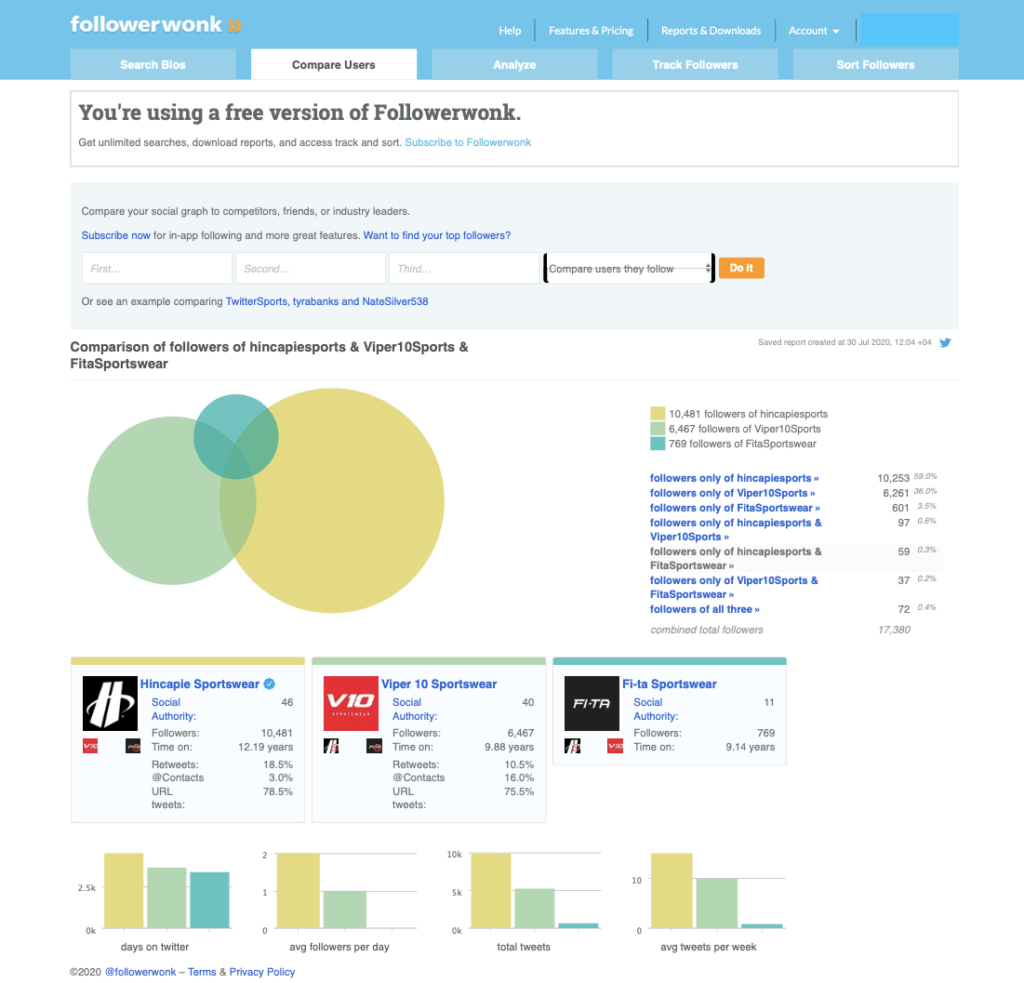Click the Viper 10 Sportswear V10 logo
This screenshot has width=1024, height=983.
click(x=351, y=703)
